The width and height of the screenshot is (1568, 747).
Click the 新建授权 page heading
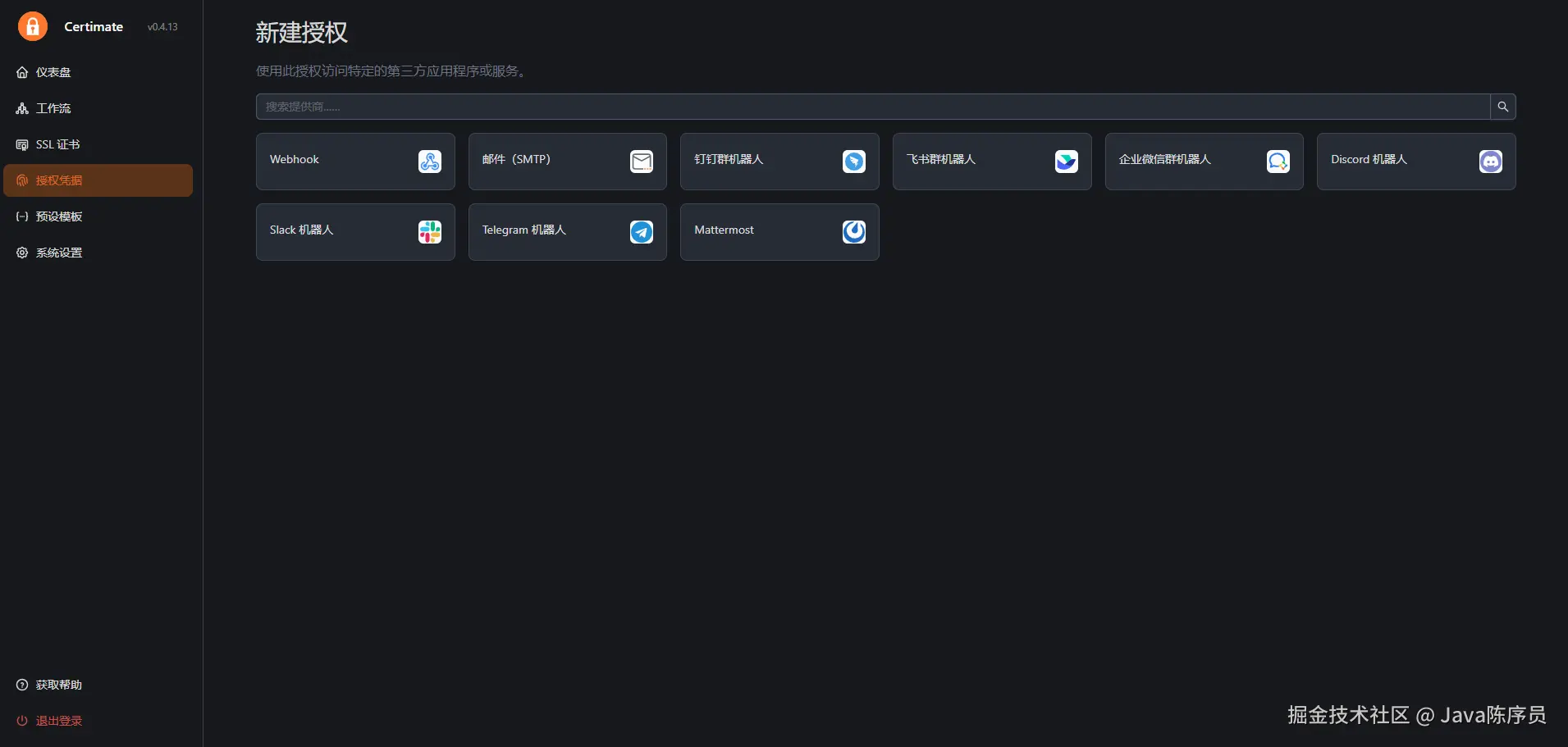click(x=302, y=32)
